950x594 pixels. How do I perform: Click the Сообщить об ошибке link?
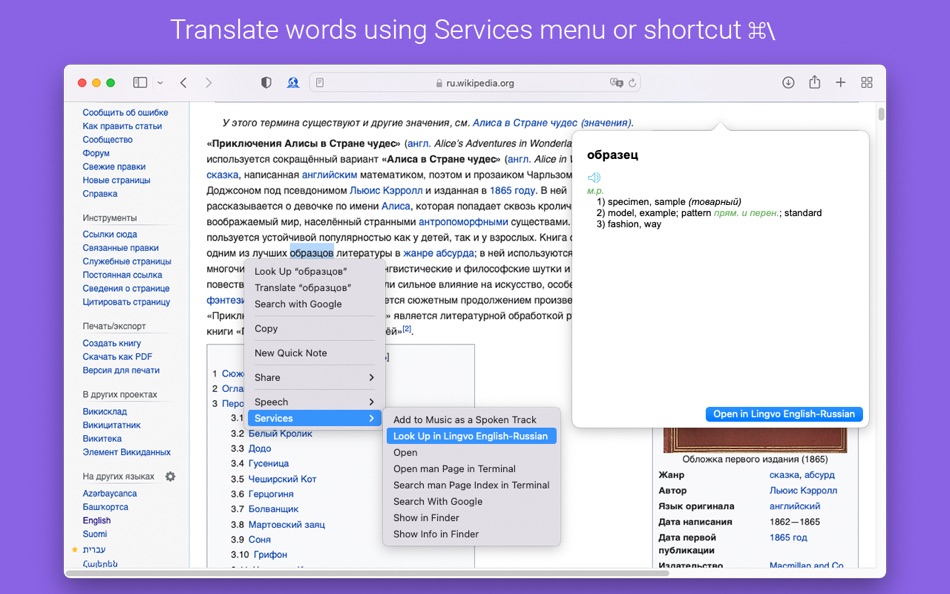(125, 112)
